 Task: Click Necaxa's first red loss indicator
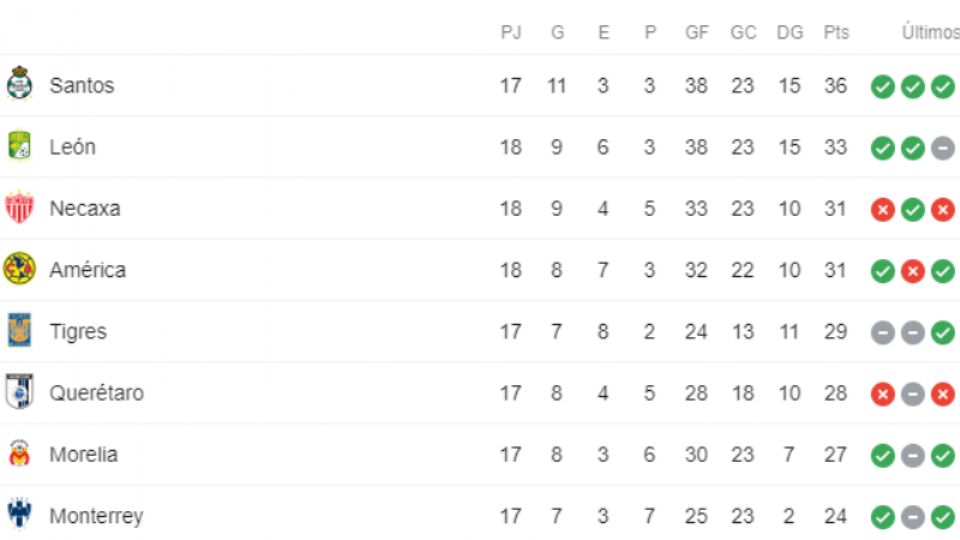click(882, 210)
